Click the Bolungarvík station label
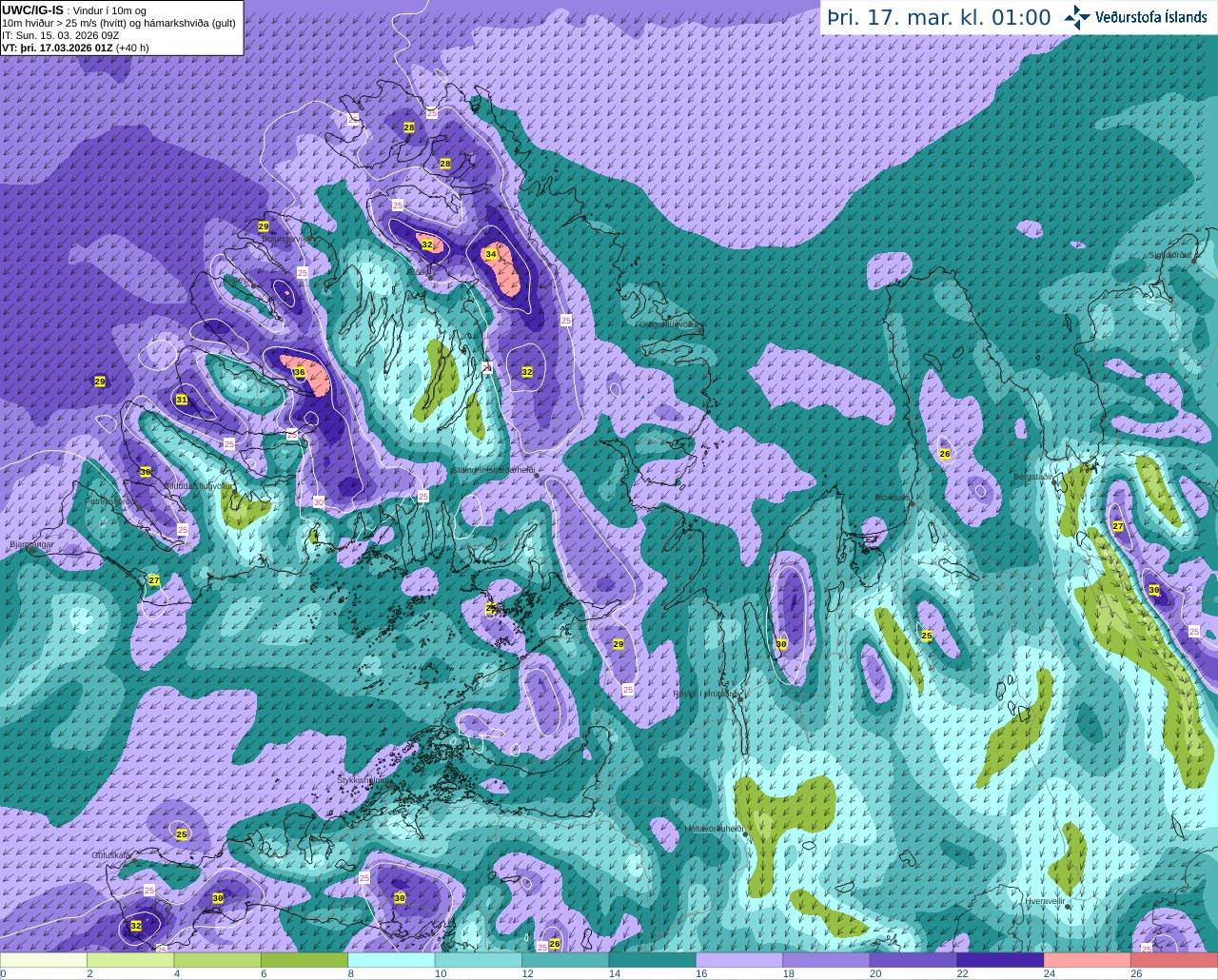1218x980 pixels. pos(285,239)
